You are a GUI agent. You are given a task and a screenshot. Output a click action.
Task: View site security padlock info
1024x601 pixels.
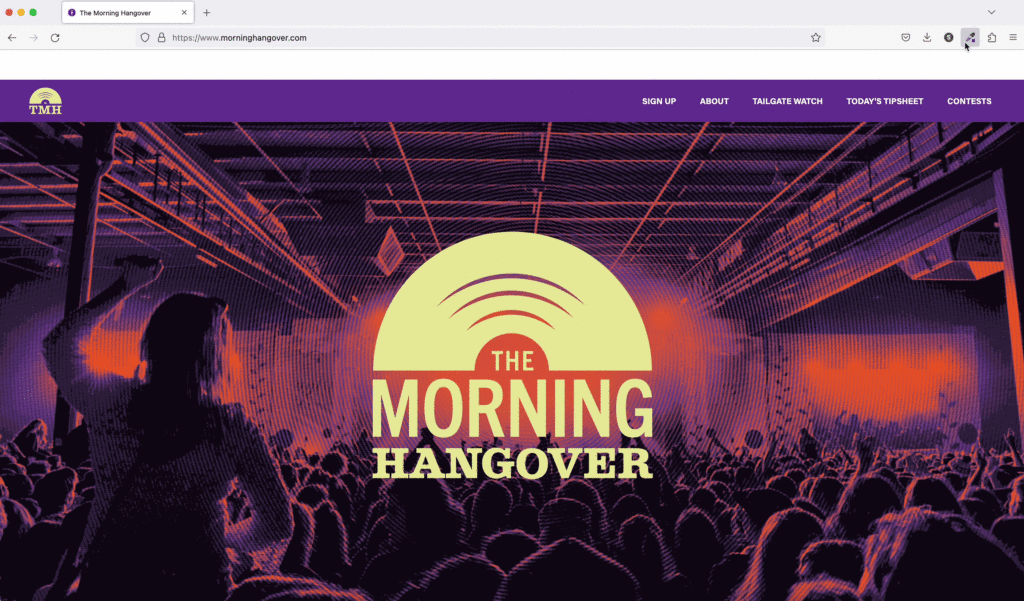(161, 38)
